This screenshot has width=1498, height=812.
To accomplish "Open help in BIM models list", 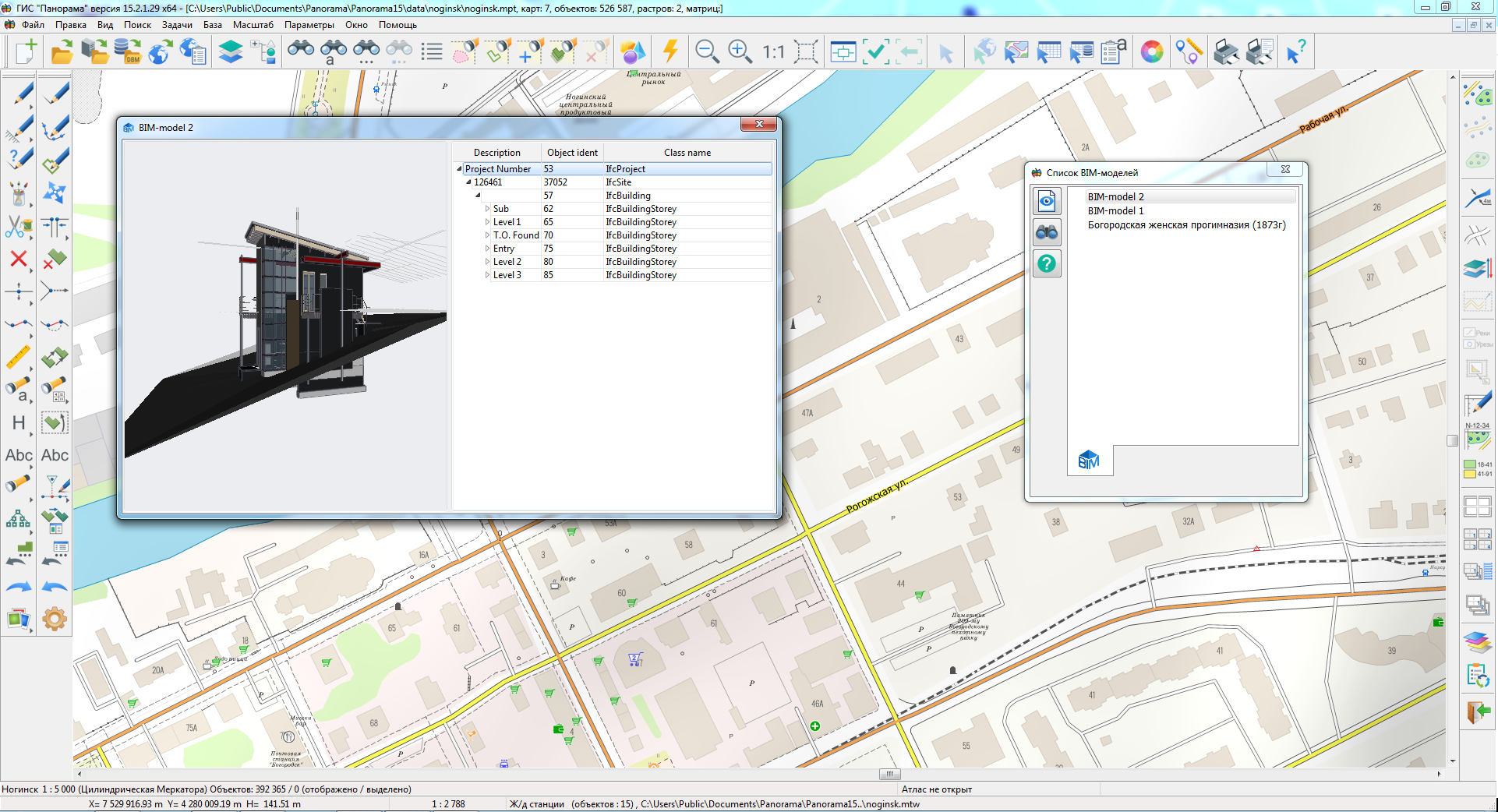I will (x=1047, y=264).
